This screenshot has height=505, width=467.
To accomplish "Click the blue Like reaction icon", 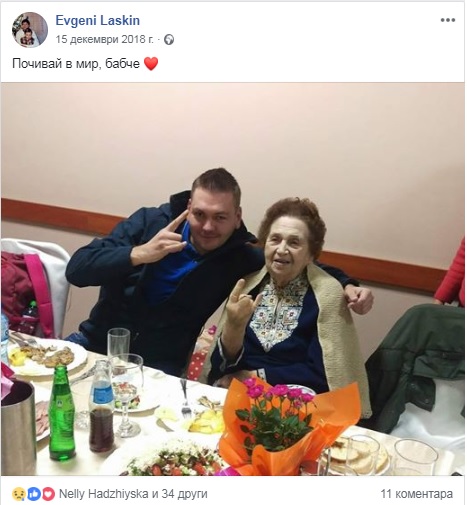I will coord(33,494).
